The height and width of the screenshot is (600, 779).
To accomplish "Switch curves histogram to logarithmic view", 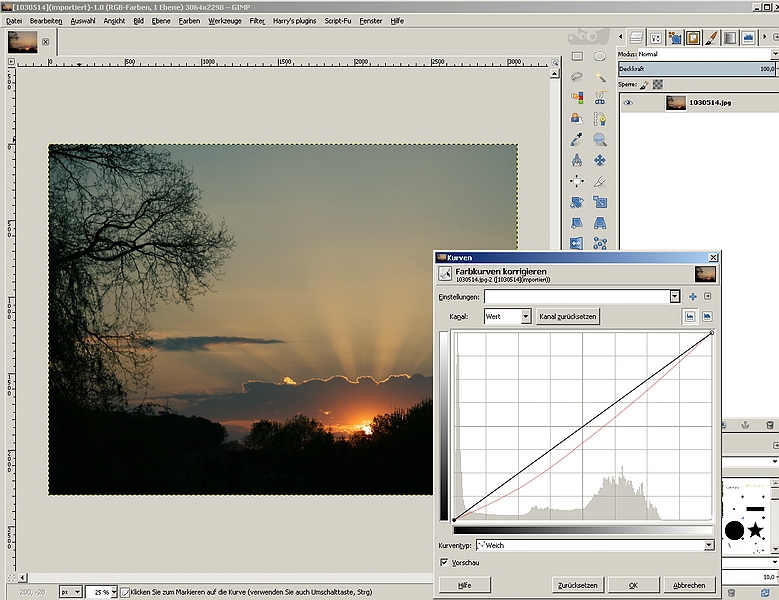I will click(x=707, y=316).
